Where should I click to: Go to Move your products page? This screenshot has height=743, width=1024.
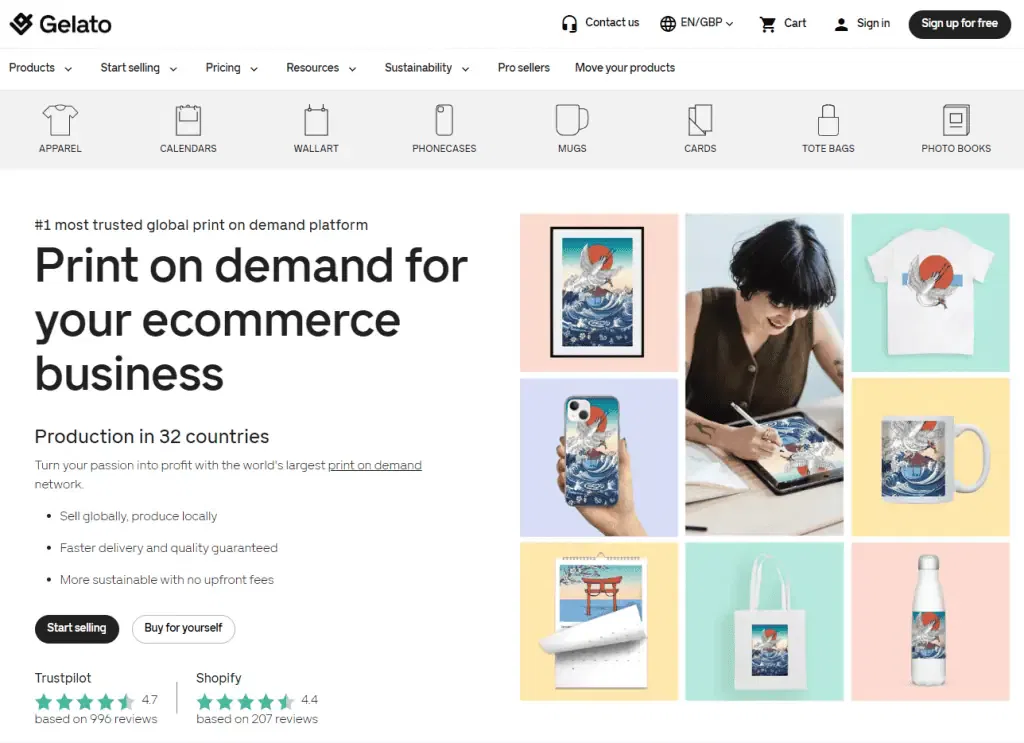[624, 68]
